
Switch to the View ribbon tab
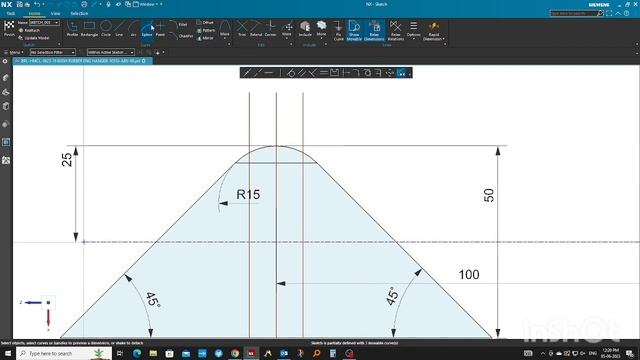click(x=56, y=13)
